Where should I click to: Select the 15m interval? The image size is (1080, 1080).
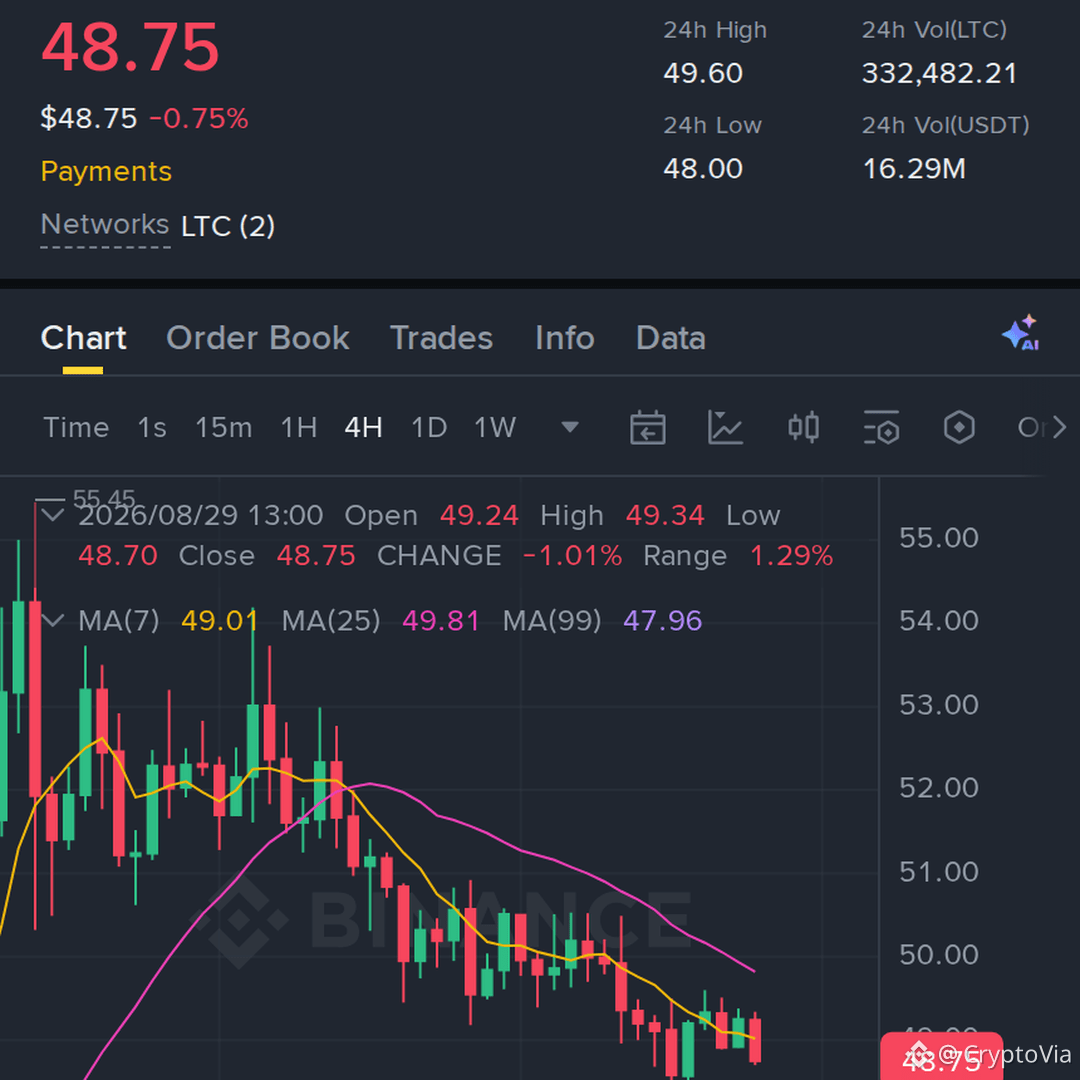point(223,427)
